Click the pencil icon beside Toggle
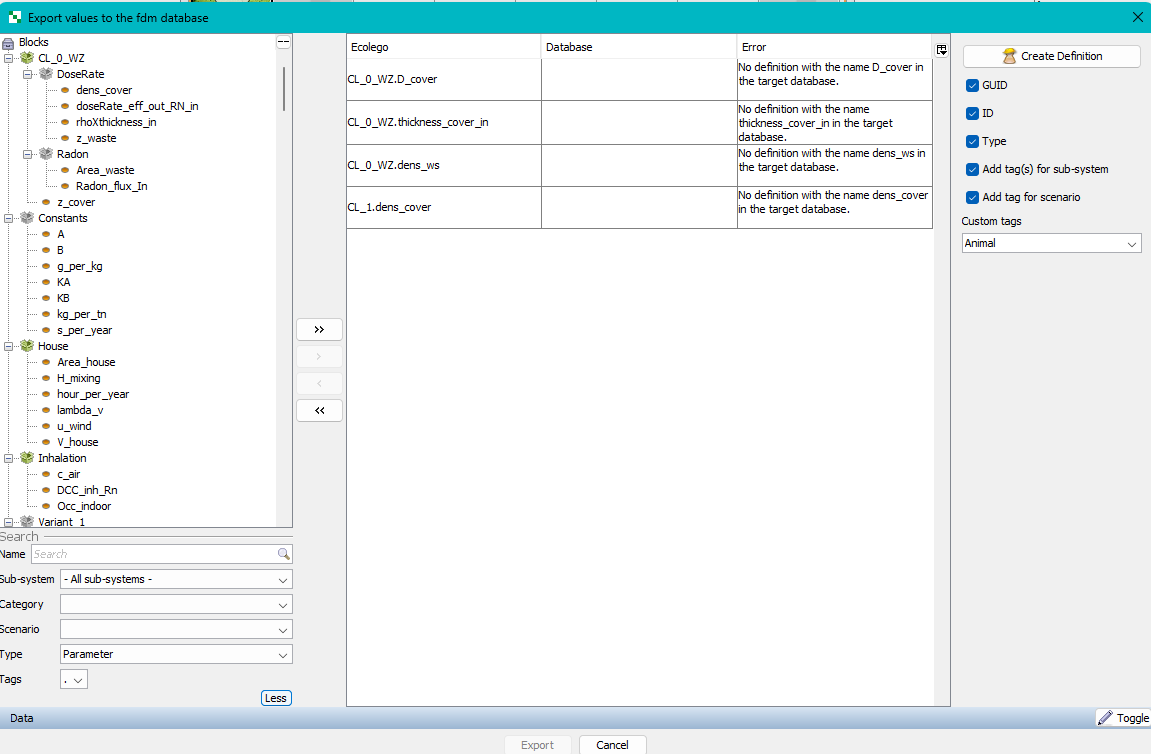The image size is (1151, 754). [x=1105, y=718]
